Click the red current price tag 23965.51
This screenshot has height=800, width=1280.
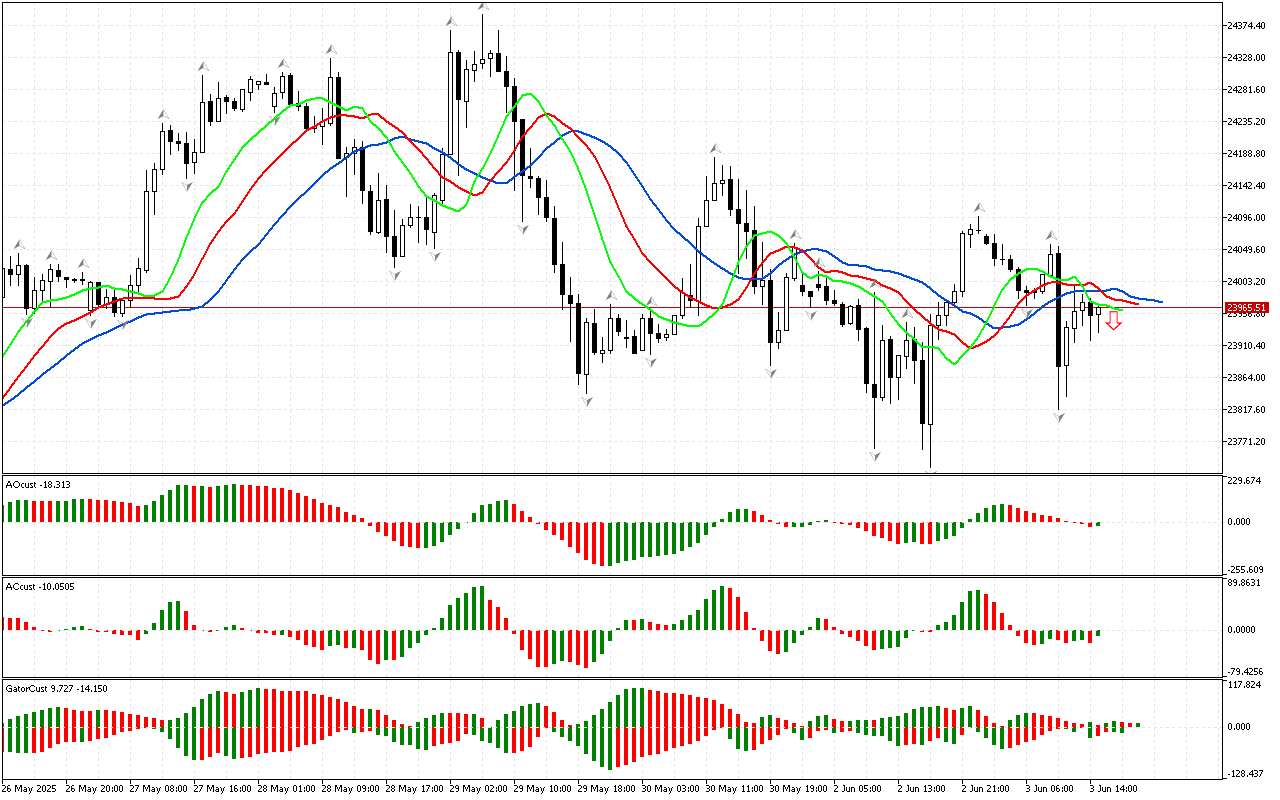point(1247,308)
